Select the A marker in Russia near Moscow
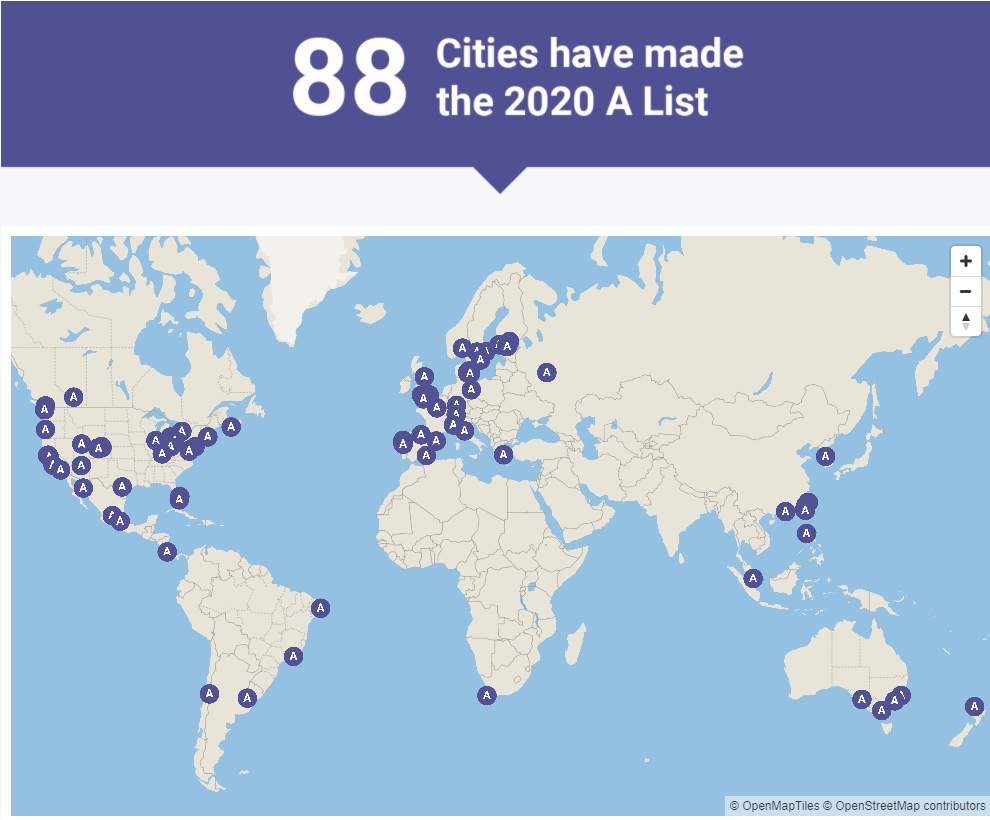 tap(547, 372)
